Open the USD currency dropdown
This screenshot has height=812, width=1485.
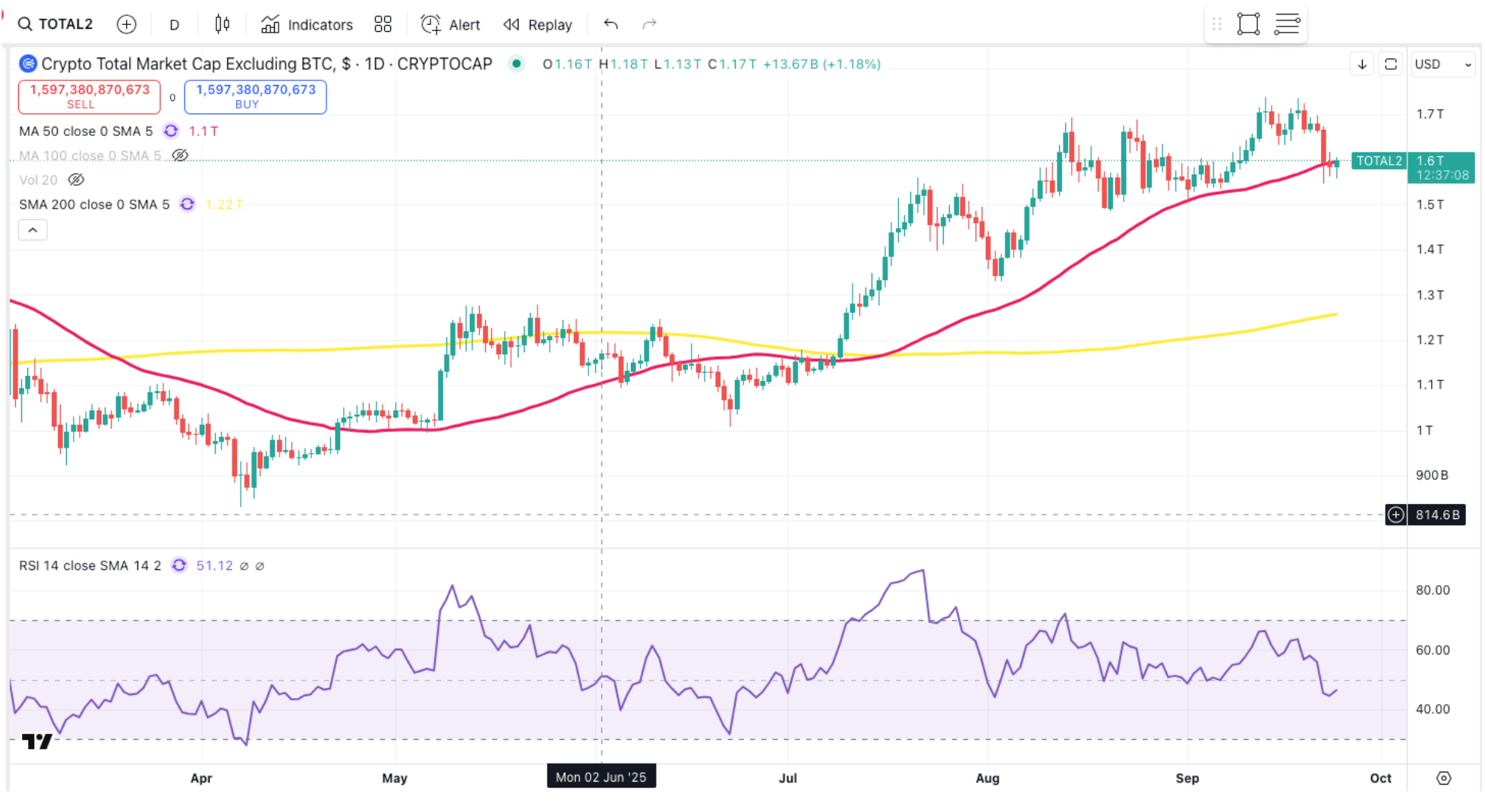pos(1442,65)
